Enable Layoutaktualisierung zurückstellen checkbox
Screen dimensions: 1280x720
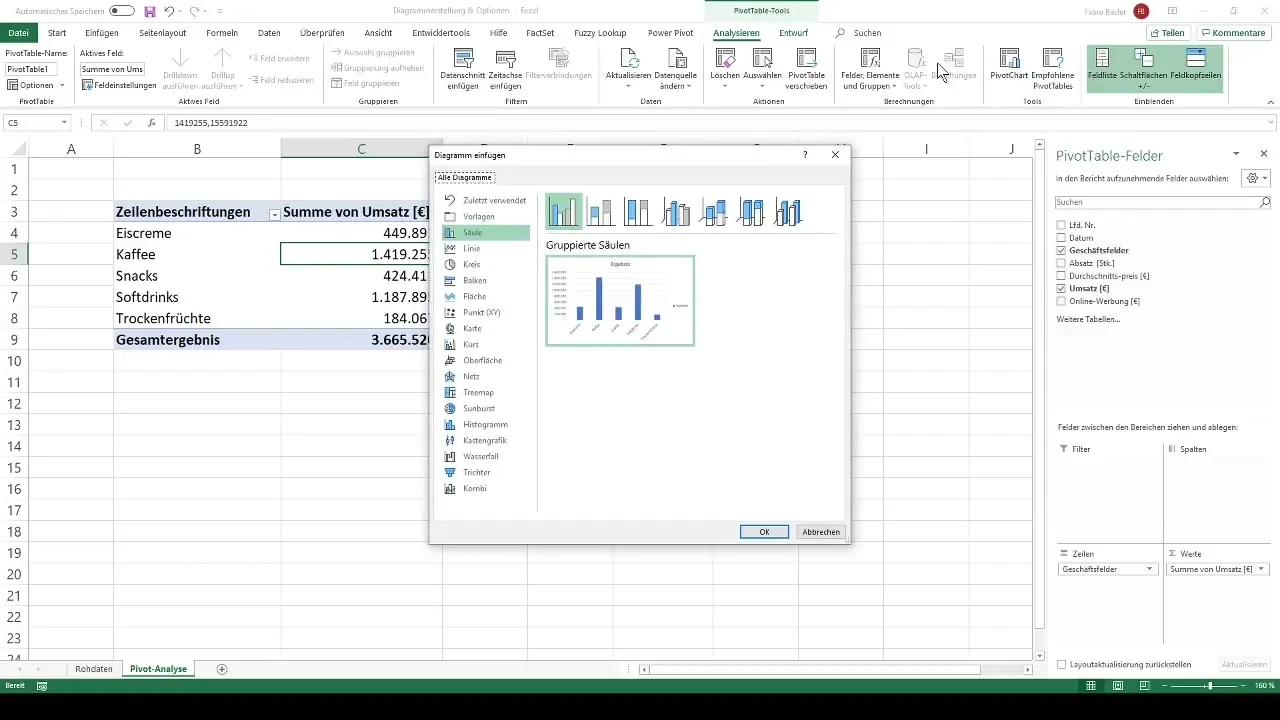pyautogui.click(x=1062, y=664)
